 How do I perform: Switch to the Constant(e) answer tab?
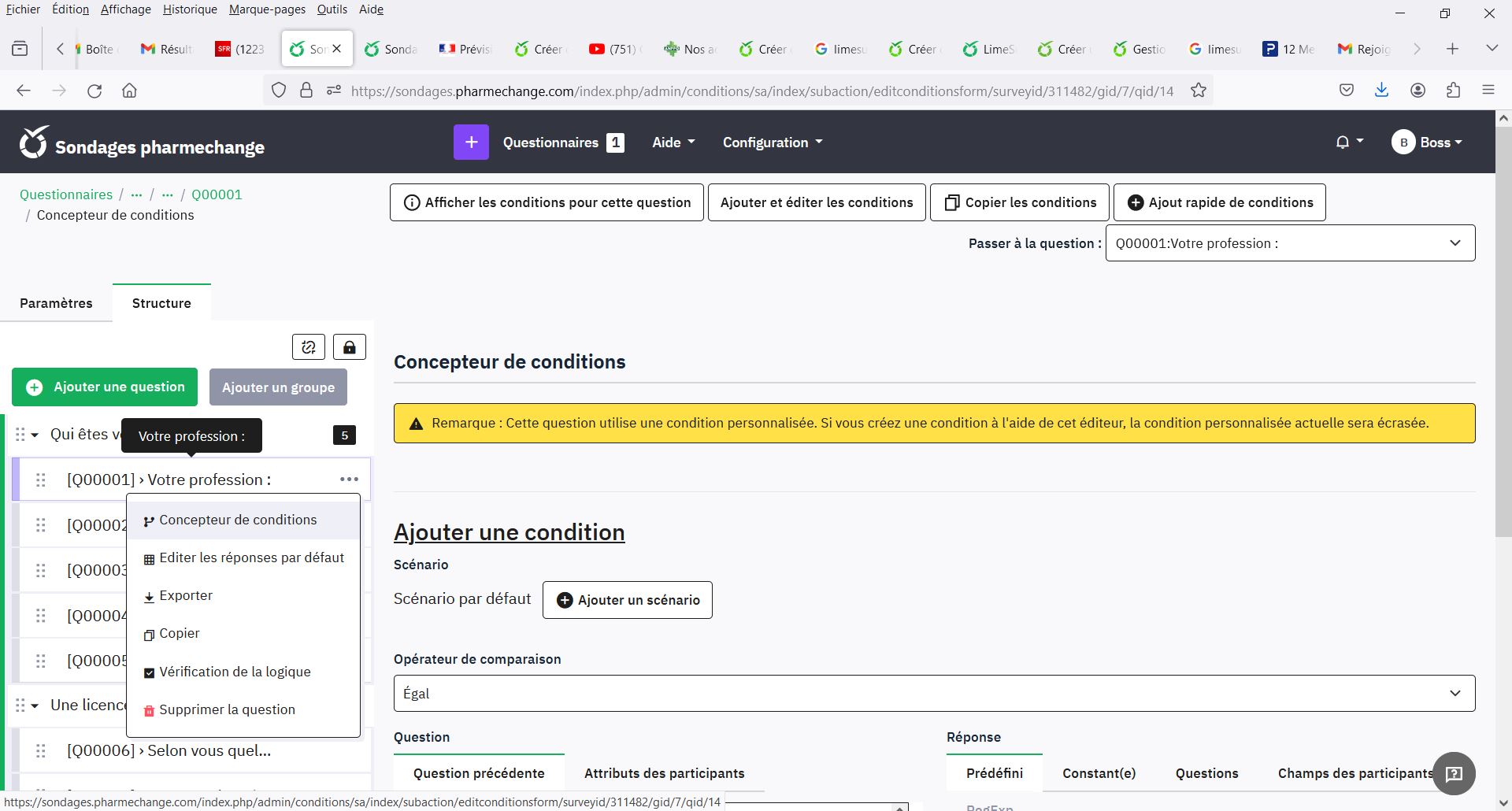point(1099,773)
